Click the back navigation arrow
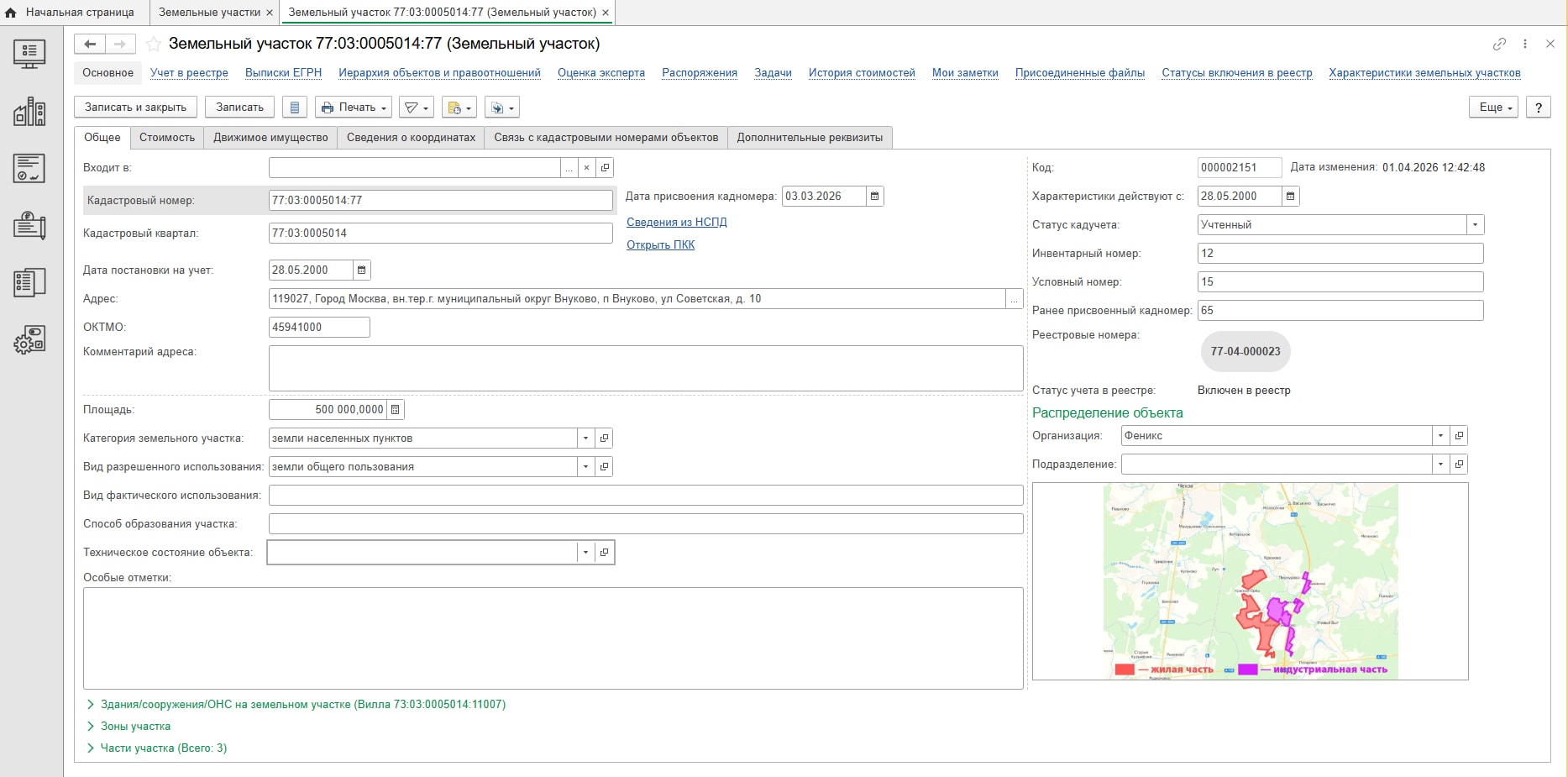The width and height of the screenshot is (1568, 777). pyautogui.click(x=90, y=44)
